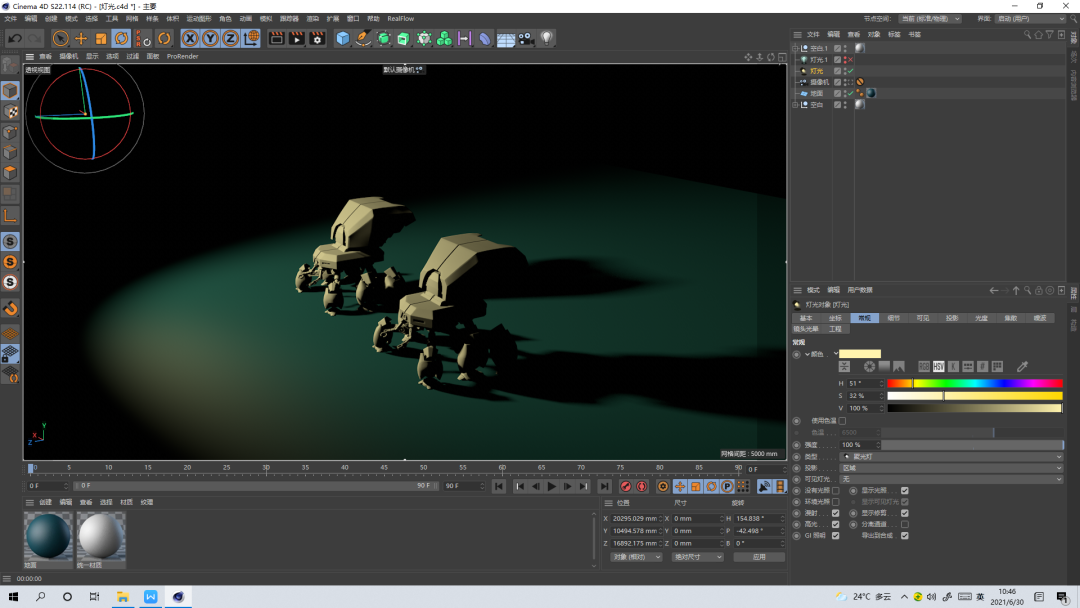This screenshot has height=608, width=1080.
Task: Click search icon in Object Manager
Action: pos(1027,34)
